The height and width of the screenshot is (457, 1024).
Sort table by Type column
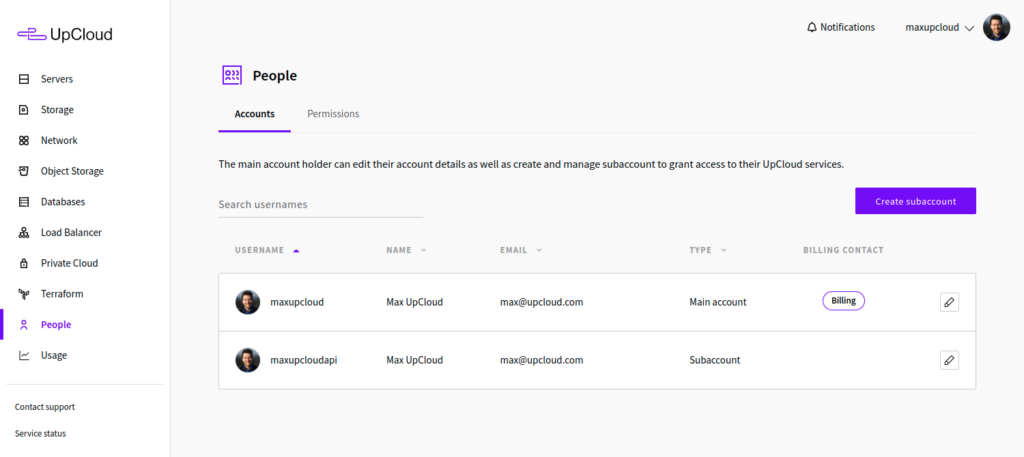tap(723, 250)
